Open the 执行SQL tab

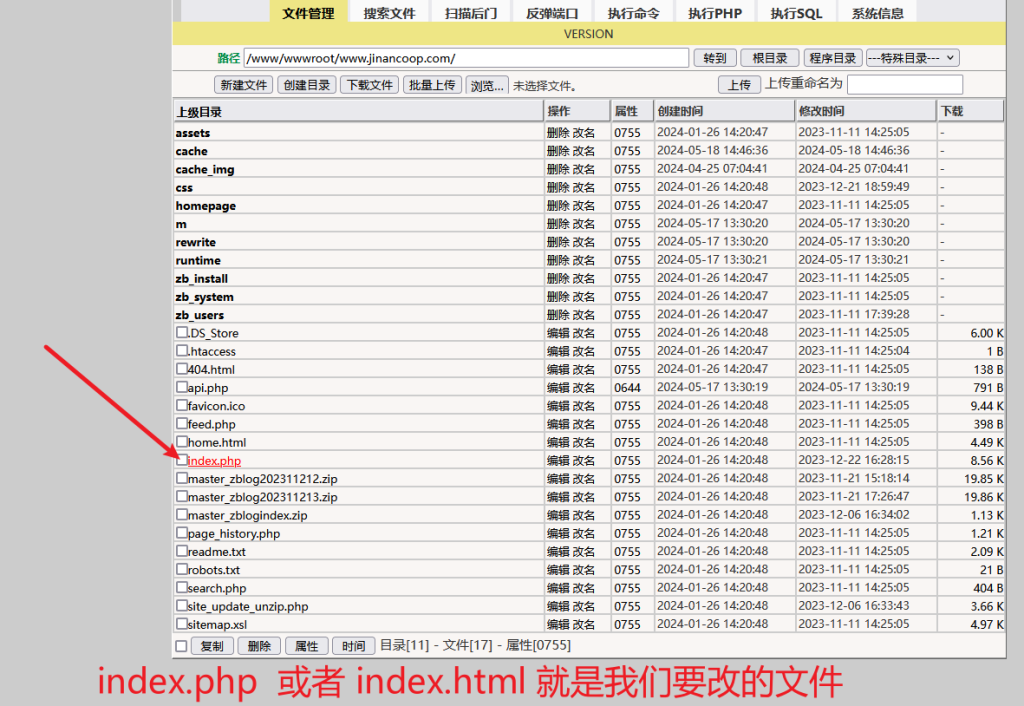click(x=796, y=13)
